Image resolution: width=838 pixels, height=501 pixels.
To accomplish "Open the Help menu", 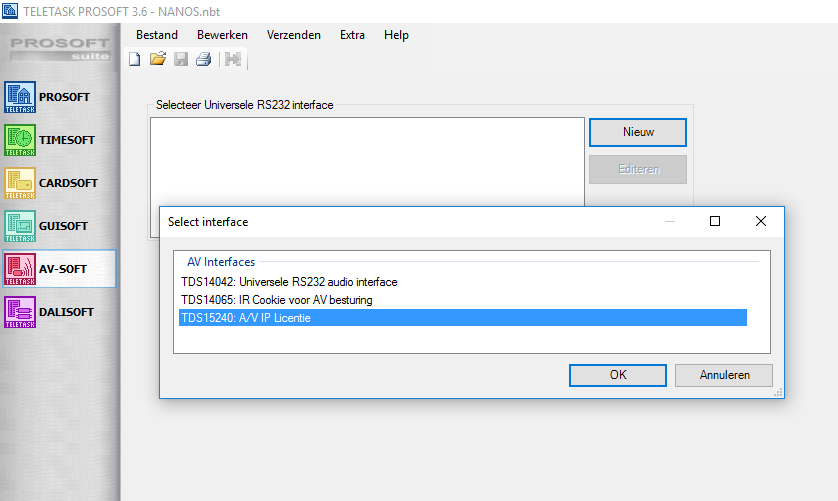I will point(396,35).
